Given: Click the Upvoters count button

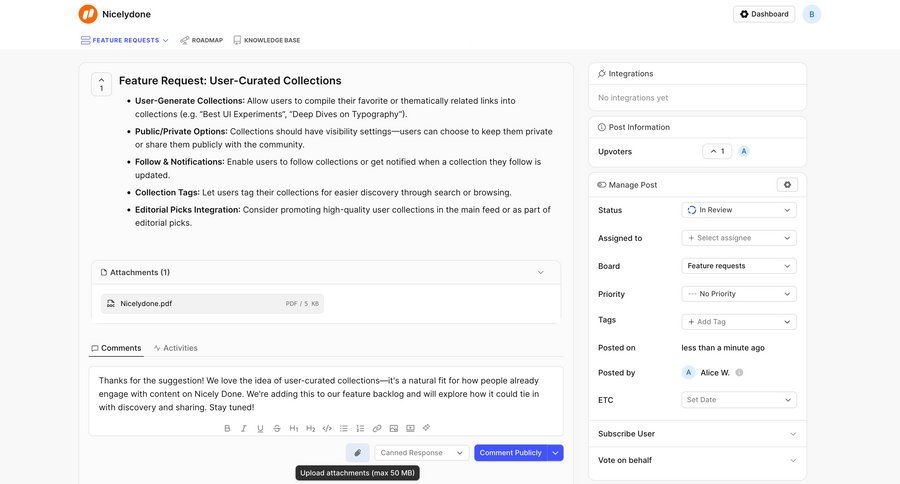Looking at the screenshot, I should pyautogui.click(x=717, y=152).
